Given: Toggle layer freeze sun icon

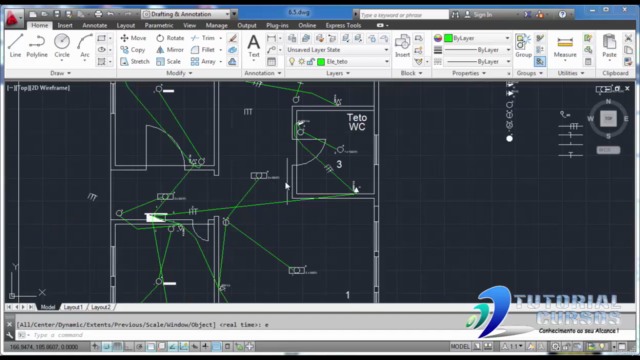Looking at the screenshot, I should (301, 62).
